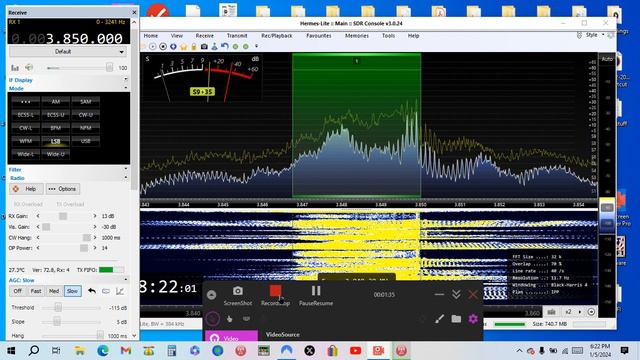
Task: Expand the Filter section
Action: [x=125, y=169]
